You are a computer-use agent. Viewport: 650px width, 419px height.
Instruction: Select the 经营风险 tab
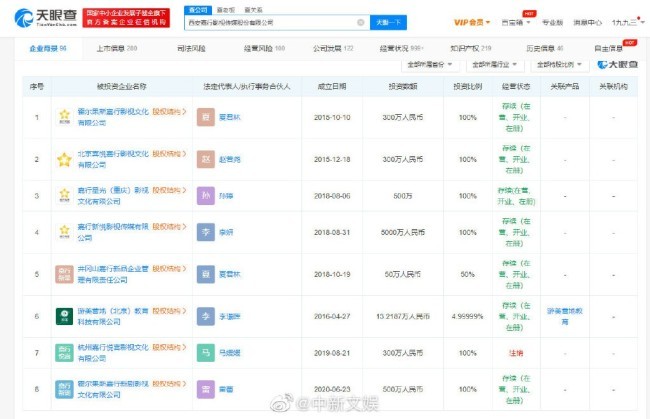coord(264,48)
